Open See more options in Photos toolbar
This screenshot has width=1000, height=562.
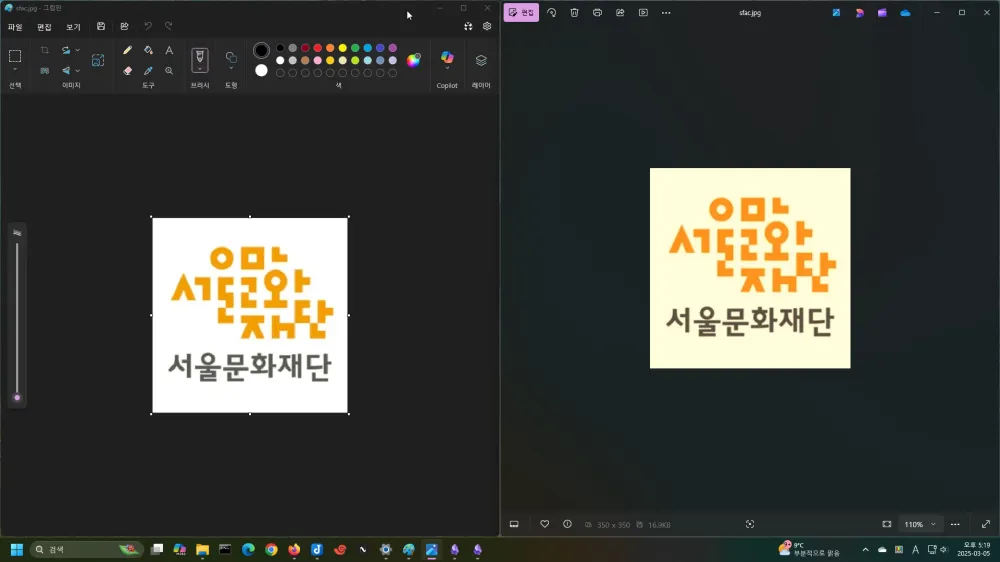pos(666,13)
